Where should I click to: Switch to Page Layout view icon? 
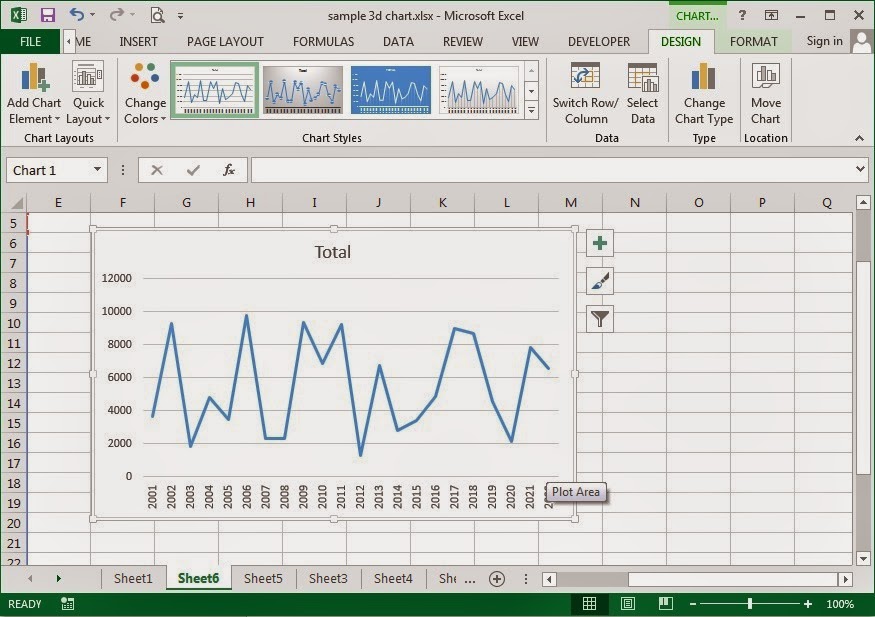(626, 603)
